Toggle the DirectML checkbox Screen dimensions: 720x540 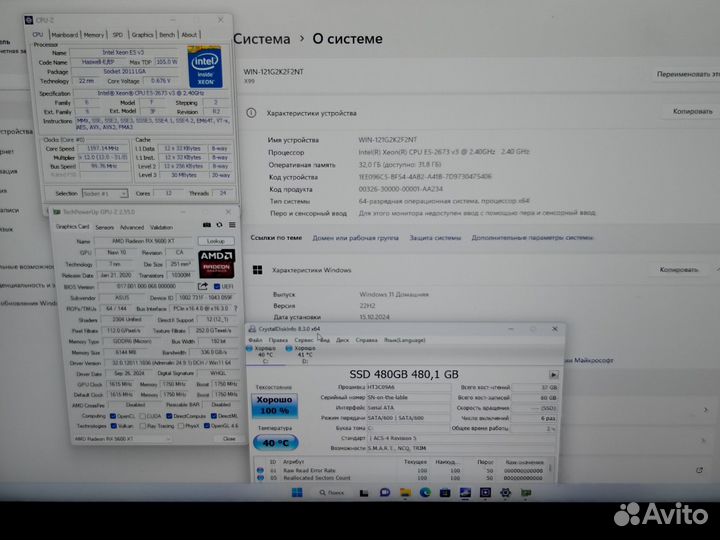click(x=214, y=416)
